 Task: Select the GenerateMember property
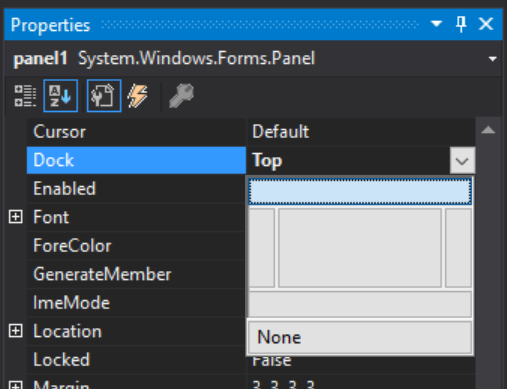136,274
